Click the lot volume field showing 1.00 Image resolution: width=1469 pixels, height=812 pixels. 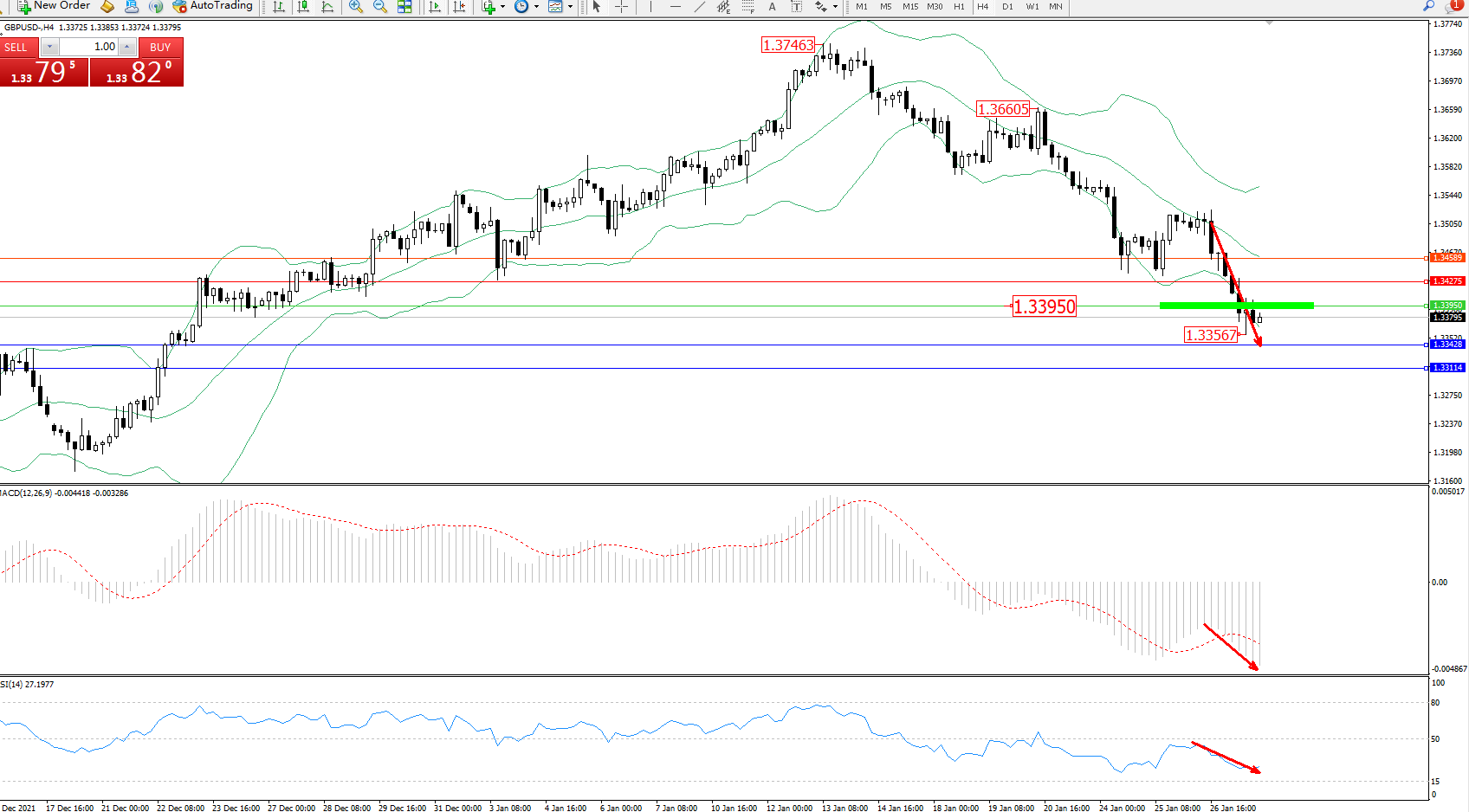click(89, 47)
